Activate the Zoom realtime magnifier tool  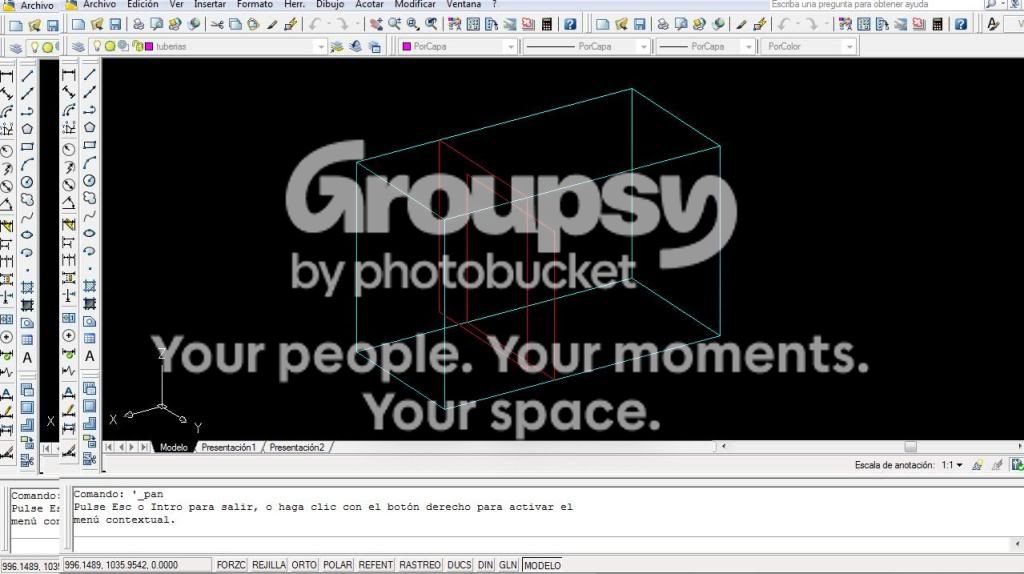click(x=394, y=25)
